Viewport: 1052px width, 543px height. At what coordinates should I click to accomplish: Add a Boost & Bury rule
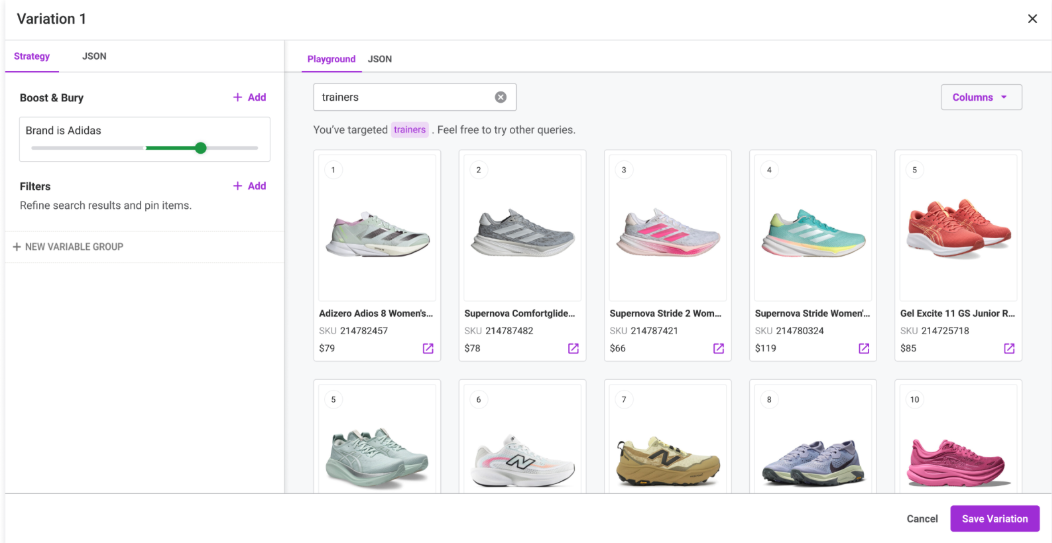250,97
